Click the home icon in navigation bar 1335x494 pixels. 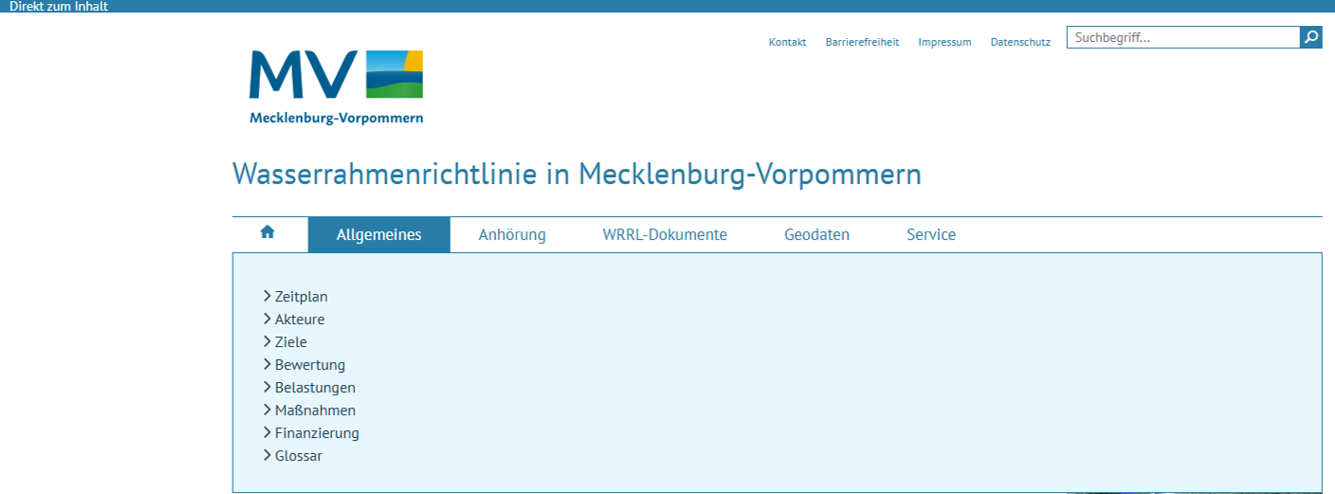pos(267,233)
